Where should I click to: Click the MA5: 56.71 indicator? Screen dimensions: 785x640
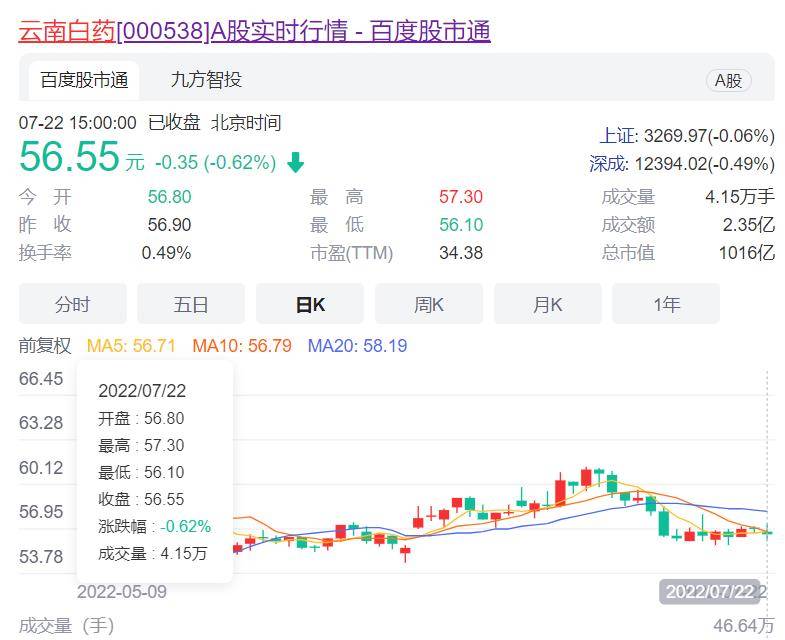pos(131,346)
